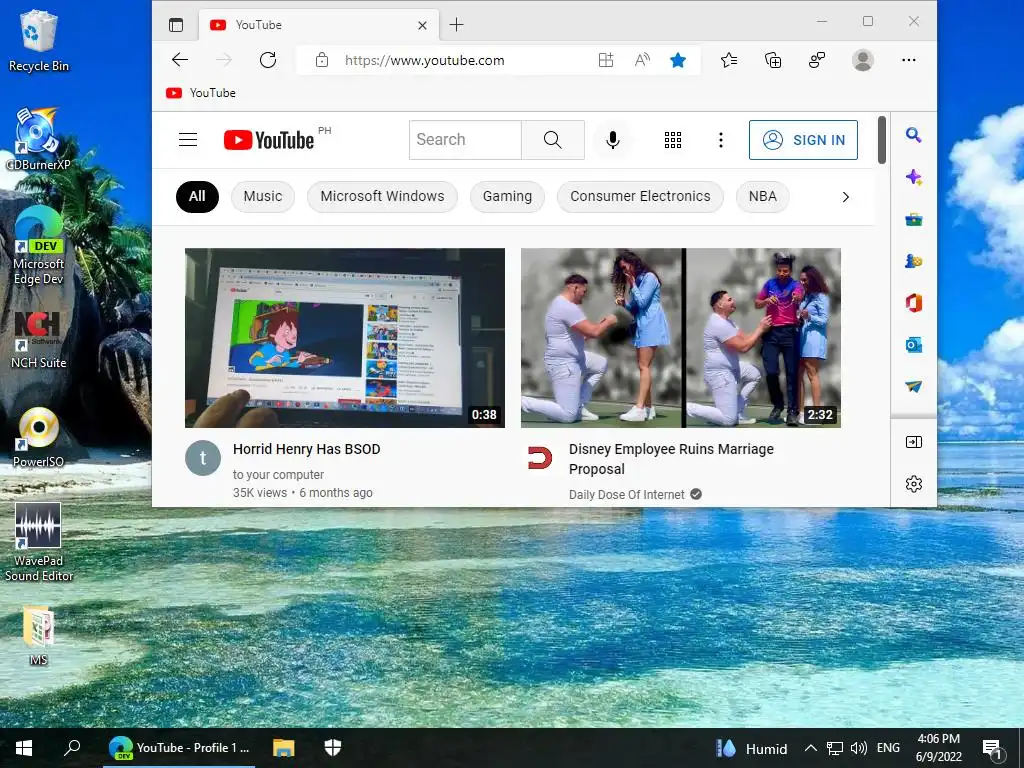Focus the YouTube Search input field
1024x768 pixels.
[466, 140]
